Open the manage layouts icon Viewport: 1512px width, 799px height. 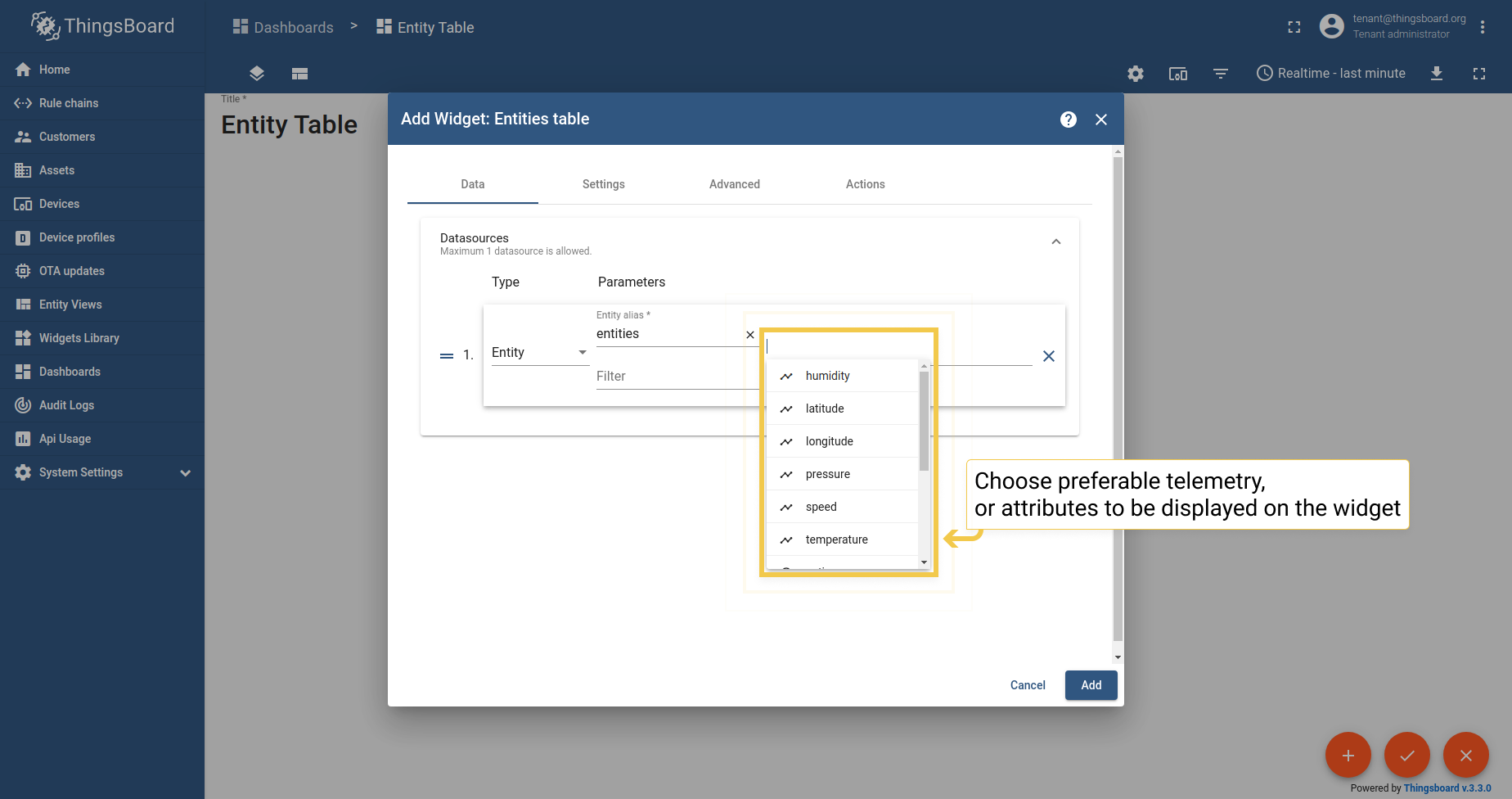click(299, 74)
